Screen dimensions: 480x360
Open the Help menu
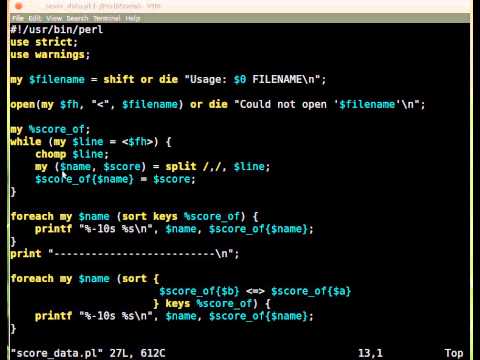pyautogui.click(x=133, y=18)
